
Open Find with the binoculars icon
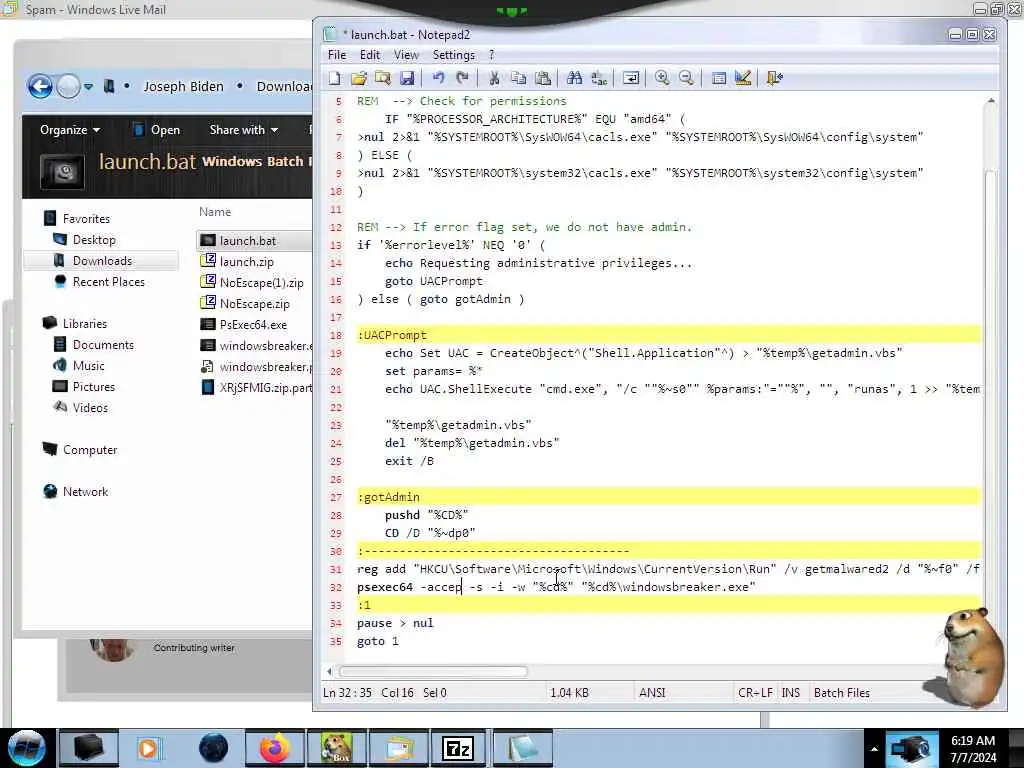[x=575, y=78]
